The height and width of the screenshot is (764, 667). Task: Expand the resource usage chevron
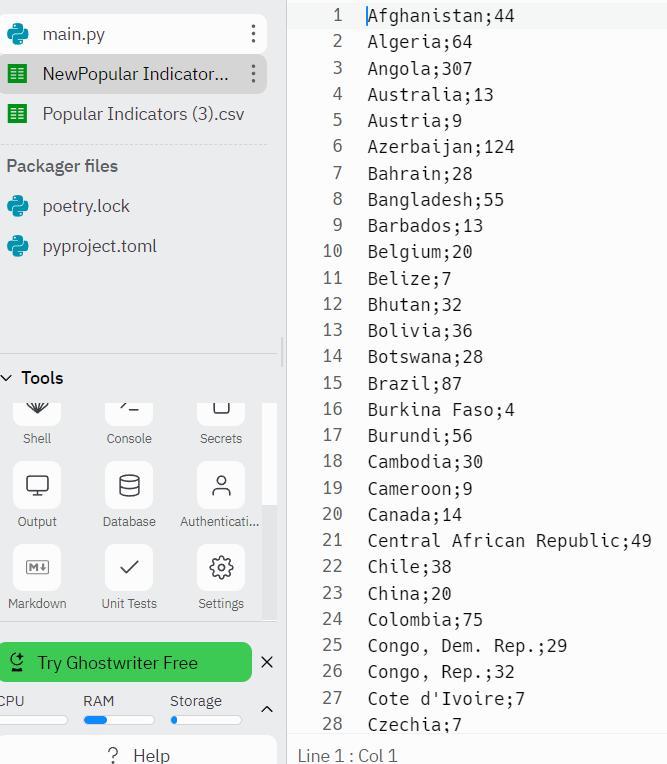click(x=267, y=709)
